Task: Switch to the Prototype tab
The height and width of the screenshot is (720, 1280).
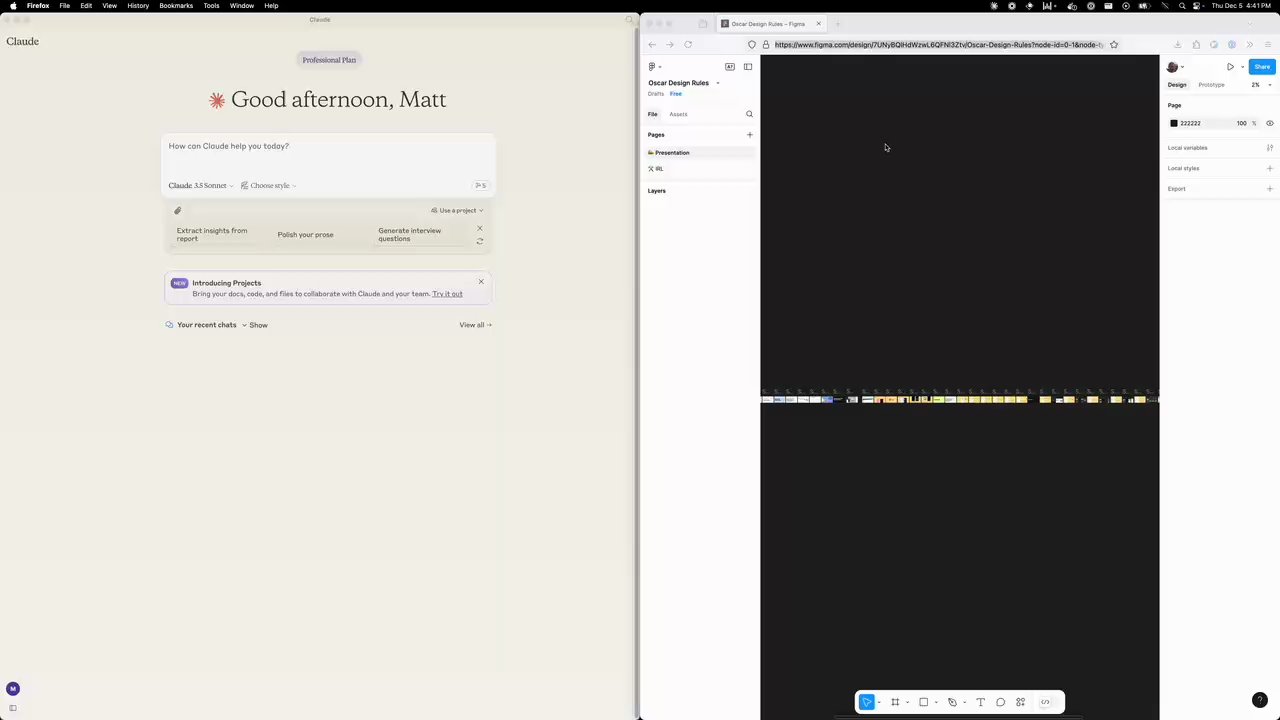Action: 1211,85
